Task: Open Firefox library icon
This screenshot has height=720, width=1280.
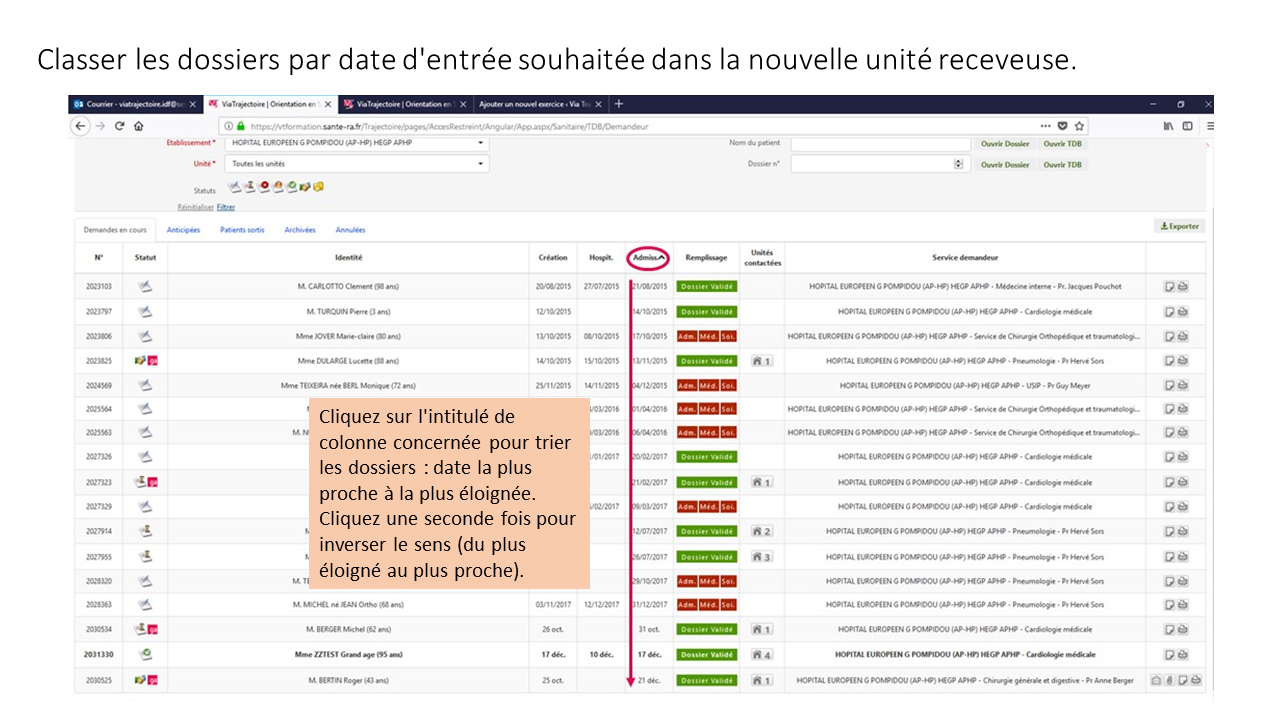Action: point(1168,126)
